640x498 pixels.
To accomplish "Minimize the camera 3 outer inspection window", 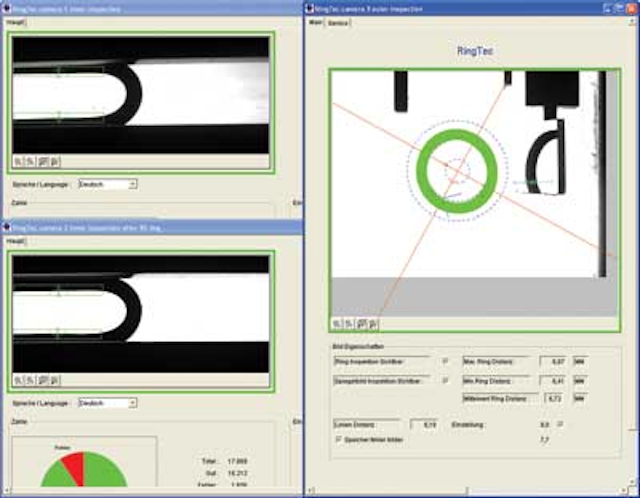I will [x=608, y=8].
